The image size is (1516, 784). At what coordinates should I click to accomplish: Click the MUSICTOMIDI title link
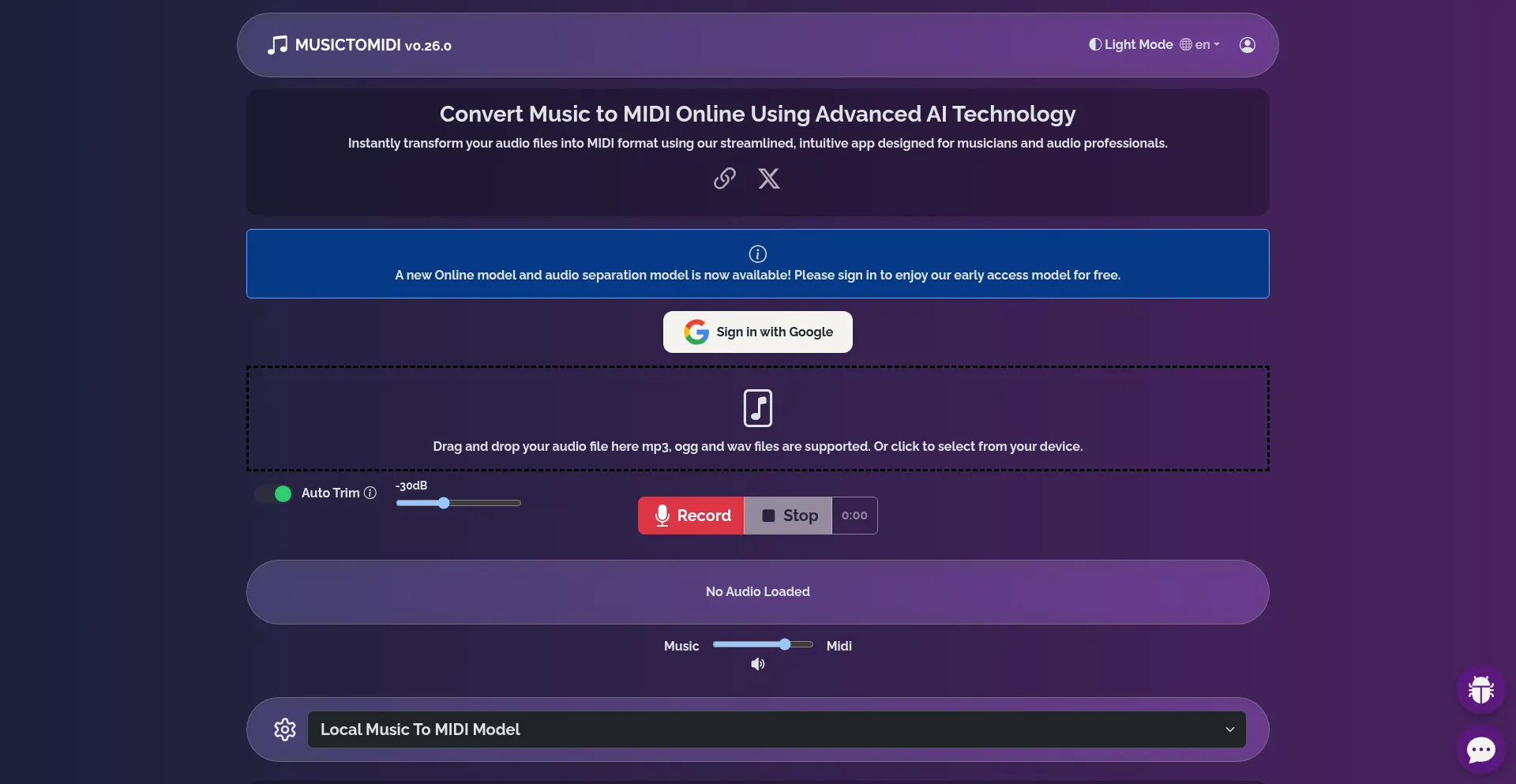[x=347, y=45]
